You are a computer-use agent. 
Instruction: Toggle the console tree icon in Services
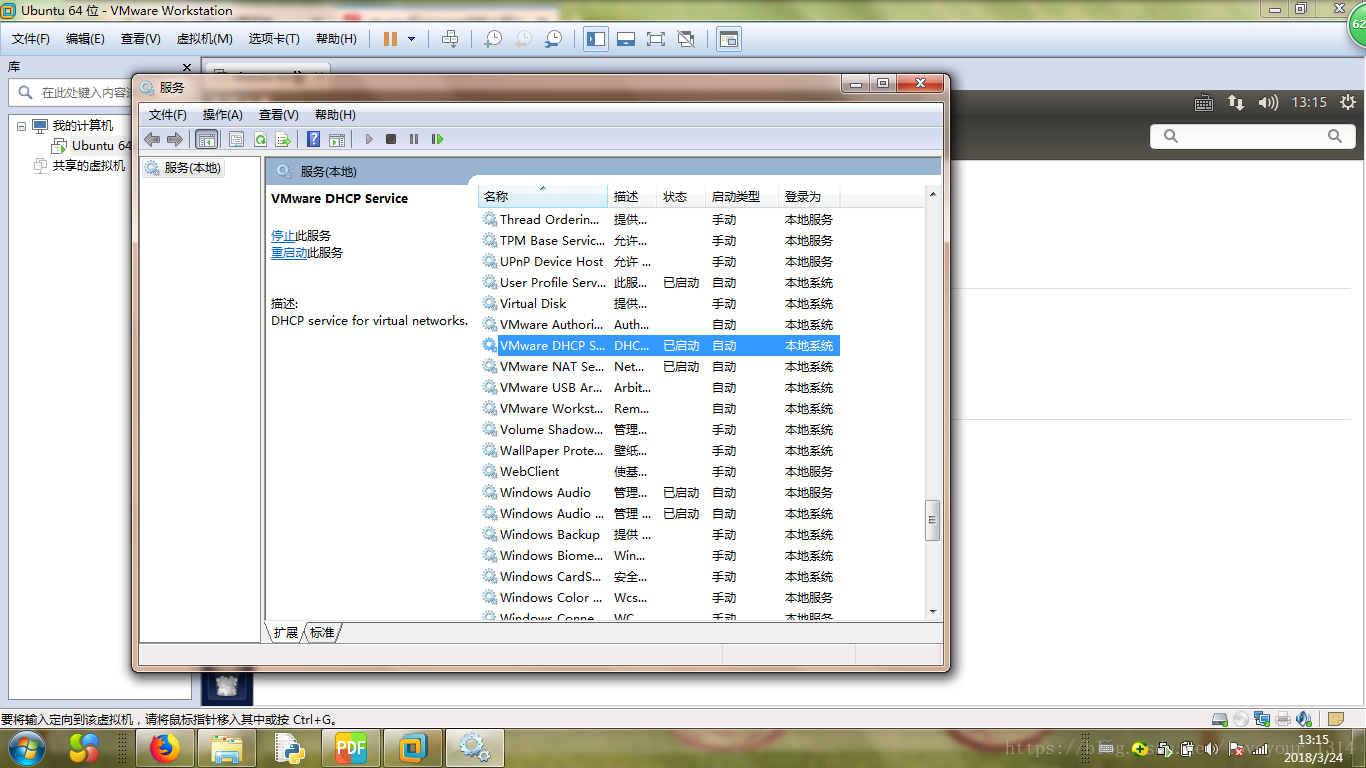point(206,139)
